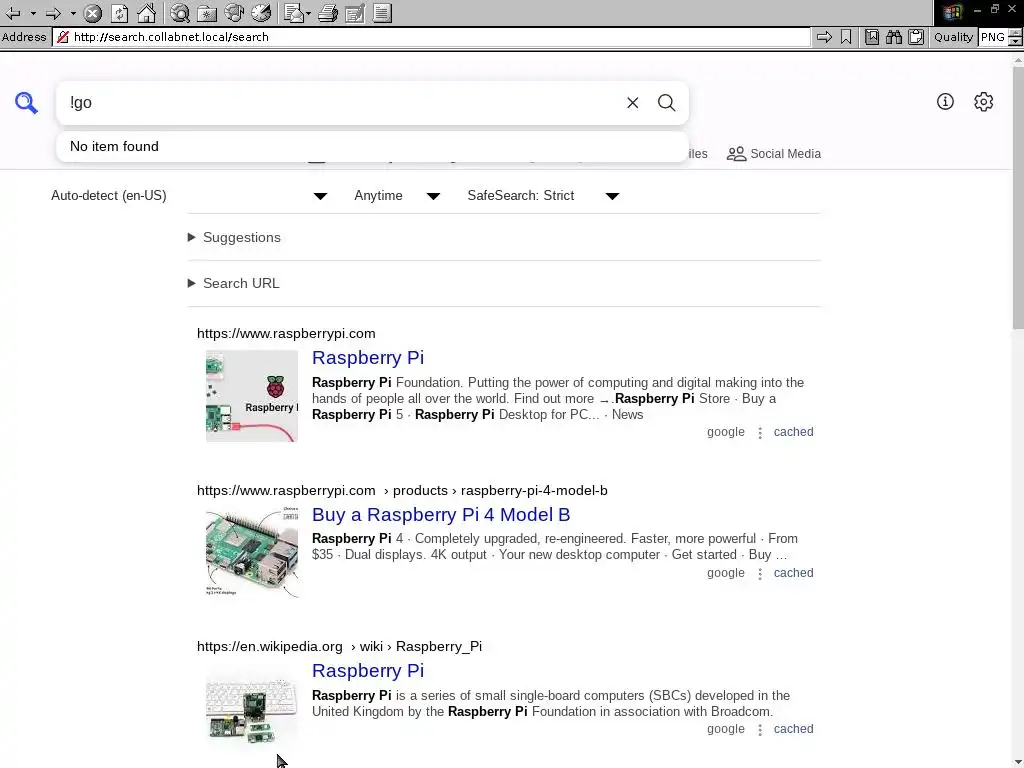
Task: Expand the Suggestions section
Action: point(234,237)
